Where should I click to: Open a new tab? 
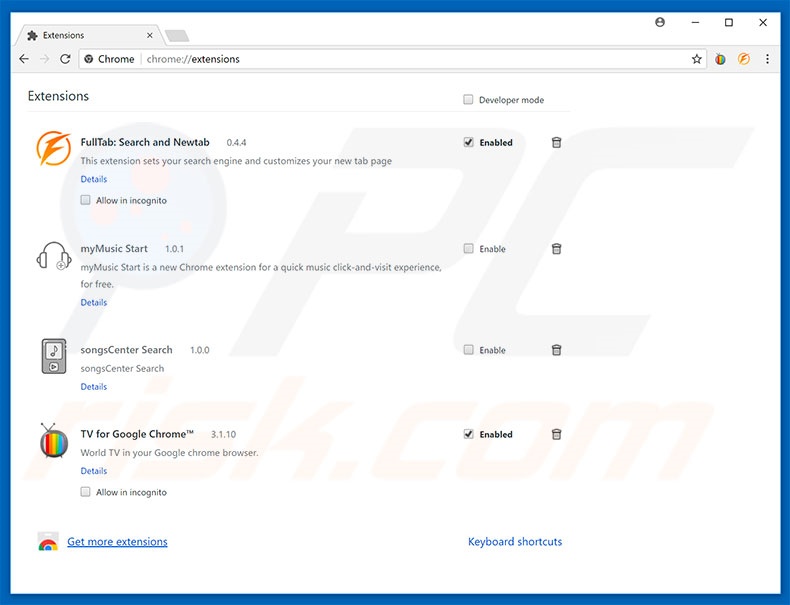pyautogui.click(x=177, y=36)
